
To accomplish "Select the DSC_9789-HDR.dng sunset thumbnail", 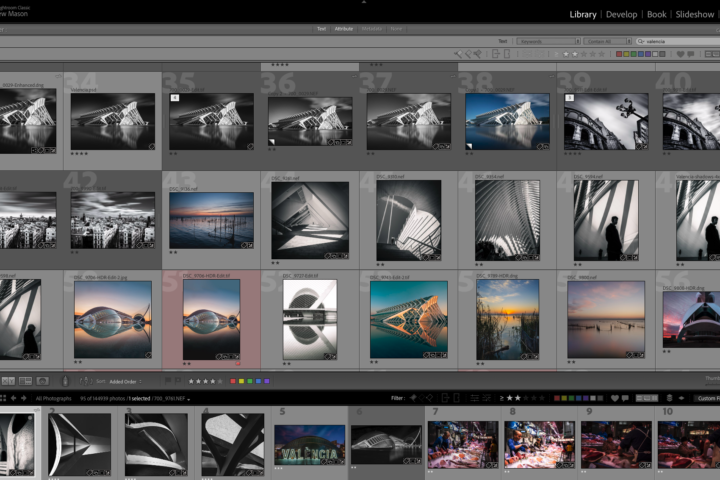I will (x=507, y=320).
